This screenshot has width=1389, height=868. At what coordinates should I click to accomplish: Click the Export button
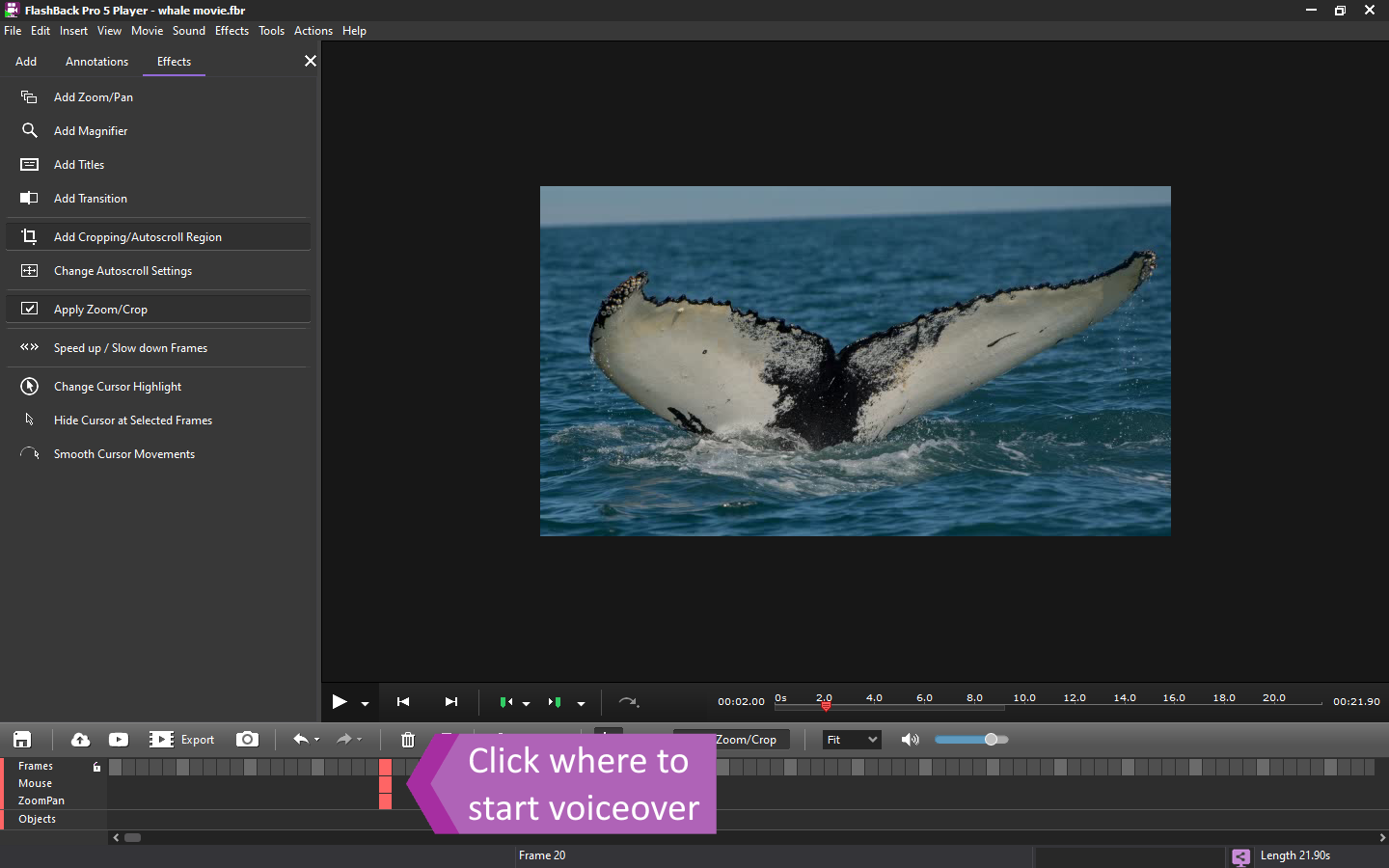pyautogui.click(x=182, y=740)
